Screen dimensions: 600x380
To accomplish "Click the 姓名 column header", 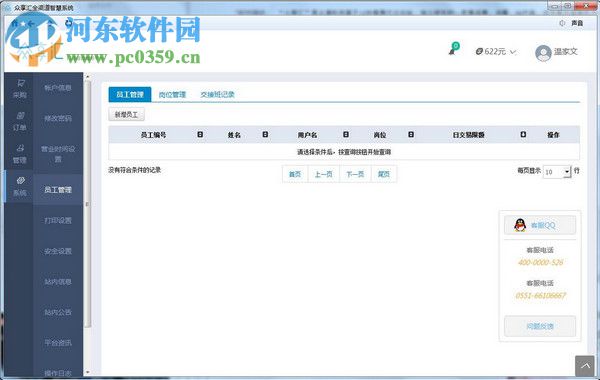I will pos(234,135).
